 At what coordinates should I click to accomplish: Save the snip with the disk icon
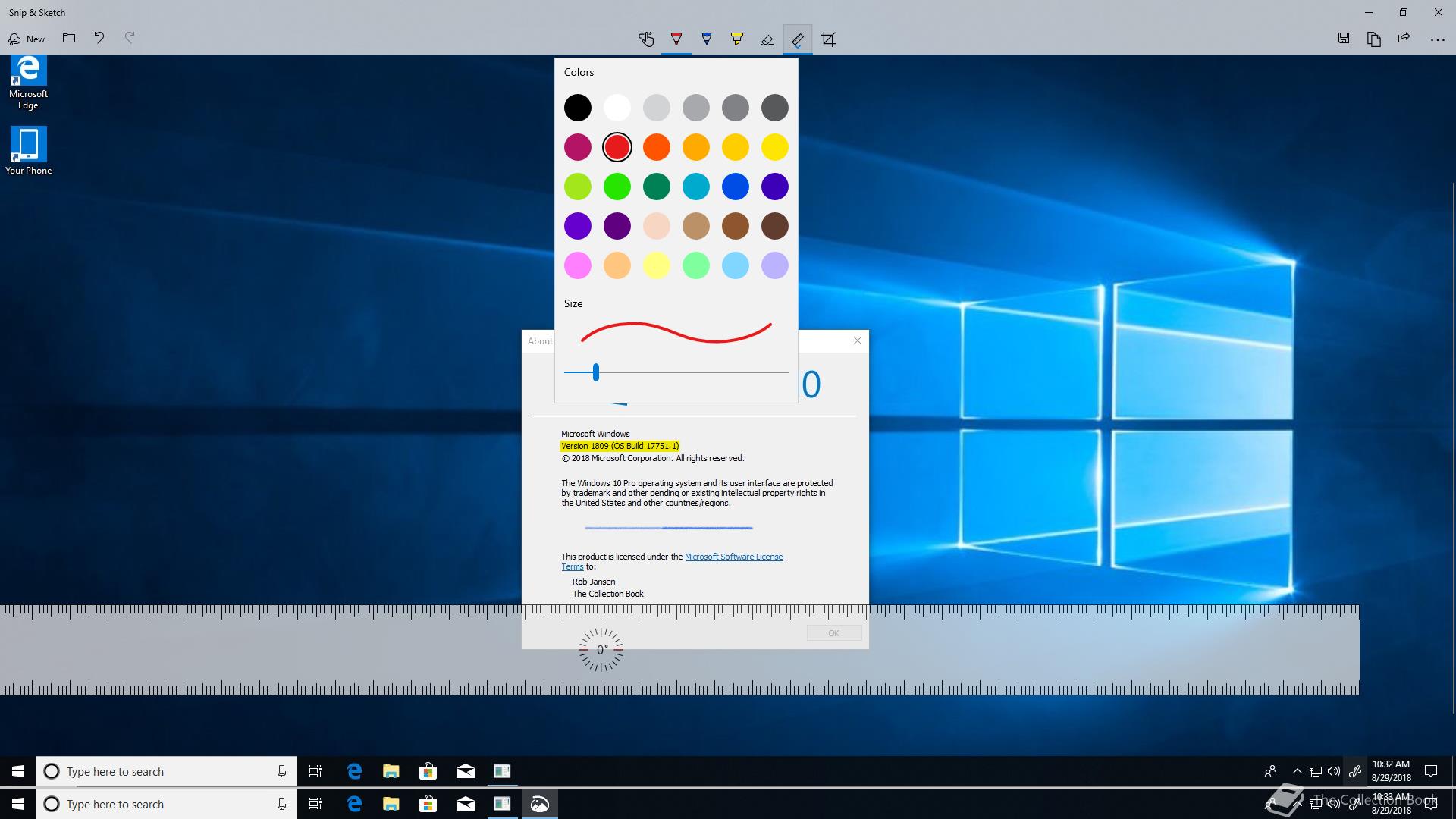(x=1344, y=39)
